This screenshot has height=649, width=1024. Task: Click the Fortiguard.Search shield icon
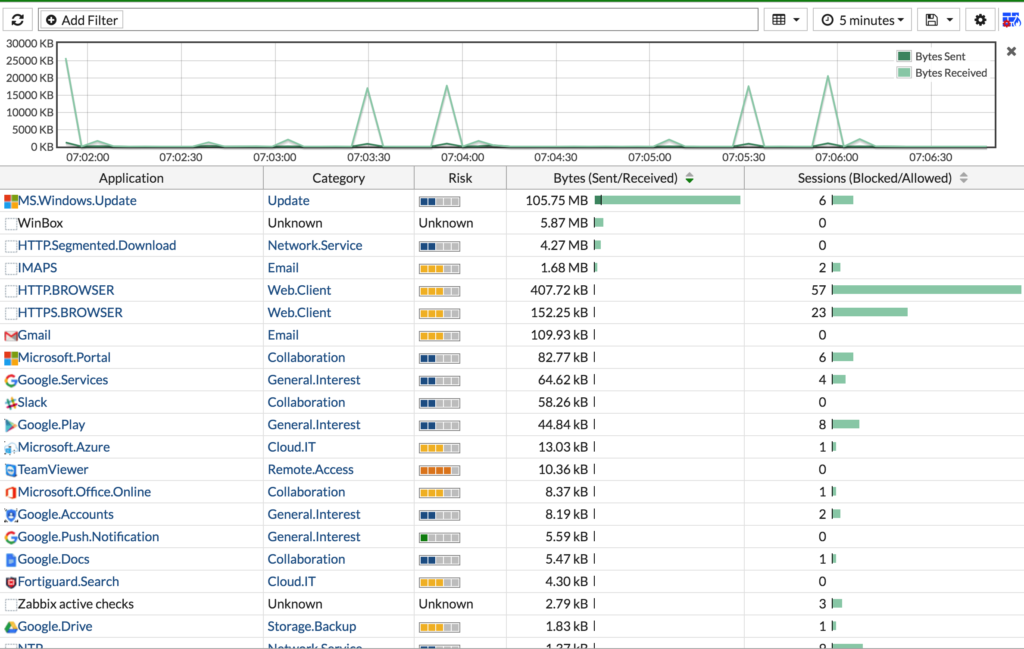(10, 582)
